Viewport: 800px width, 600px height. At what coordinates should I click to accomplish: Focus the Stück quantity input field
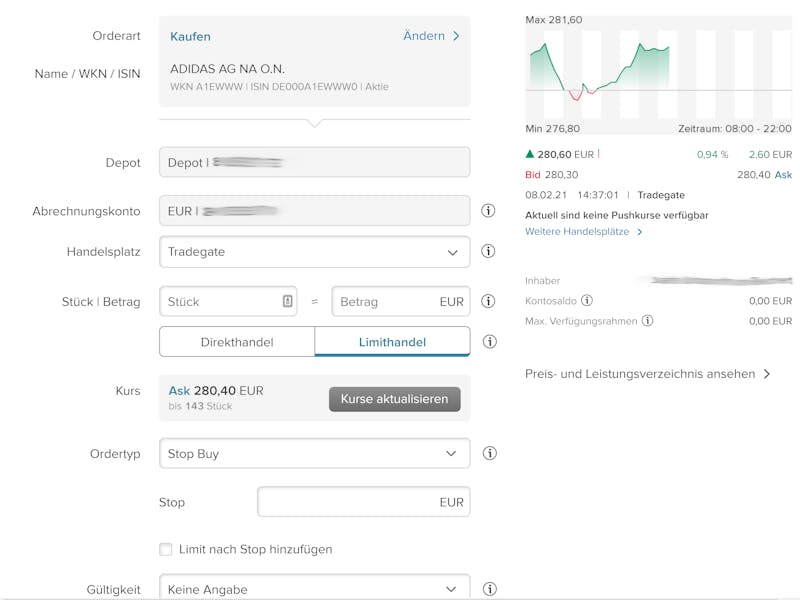click(228, 301)
